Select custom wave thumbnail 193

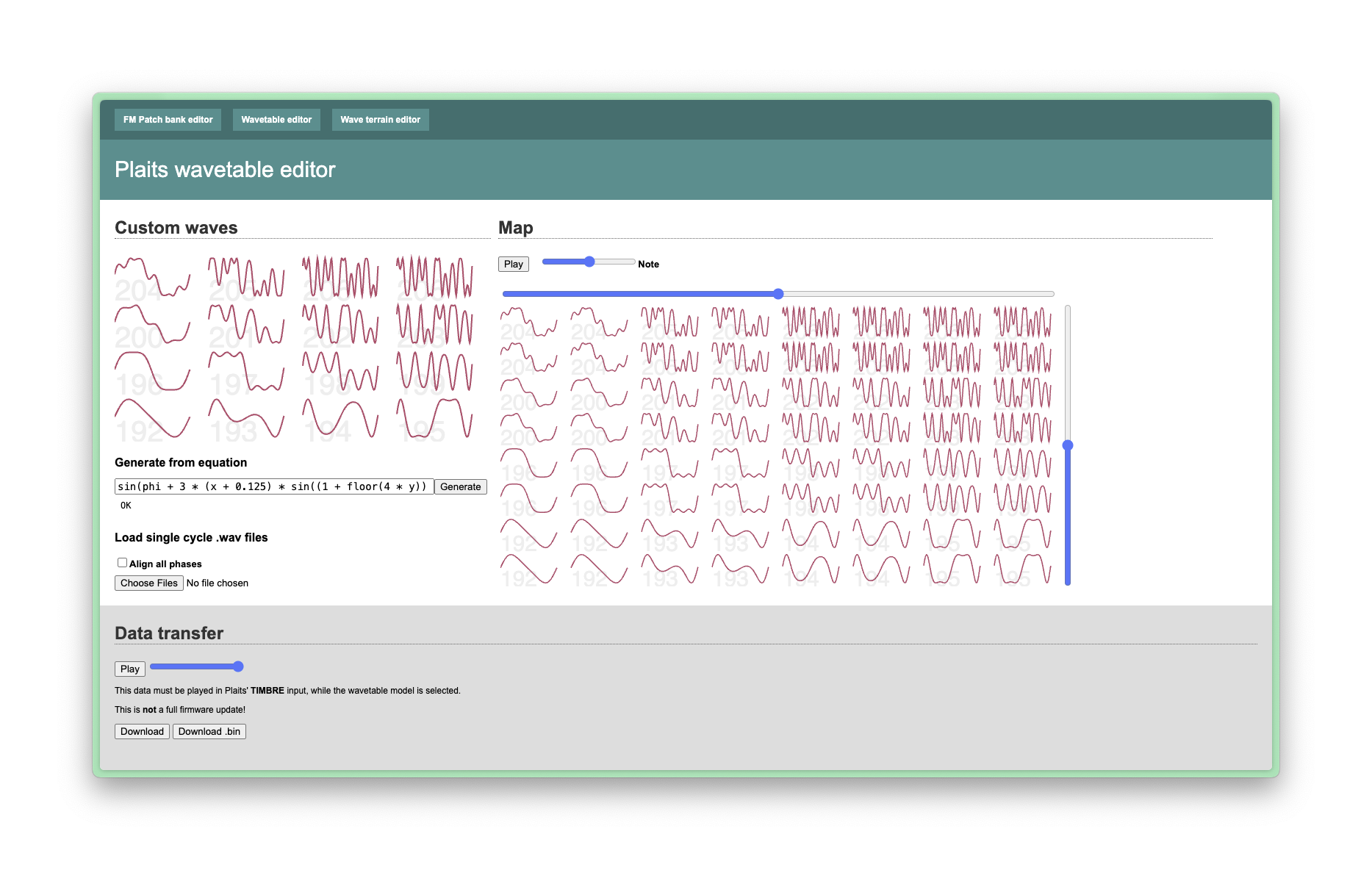[246, 420]
